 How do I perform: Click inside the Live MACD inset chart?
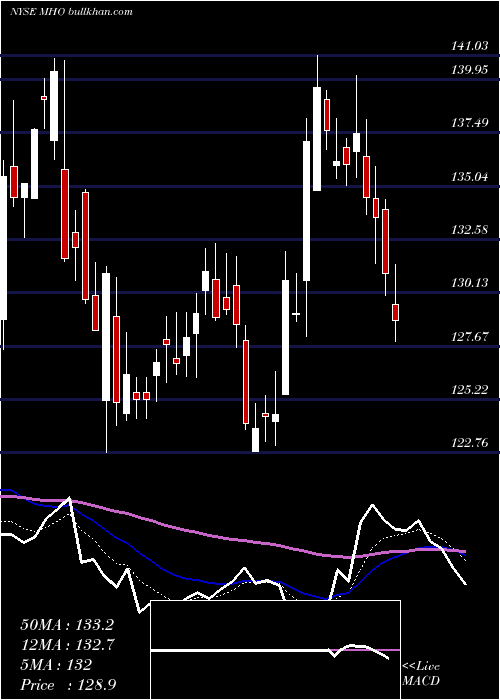[x=275, y=650]
